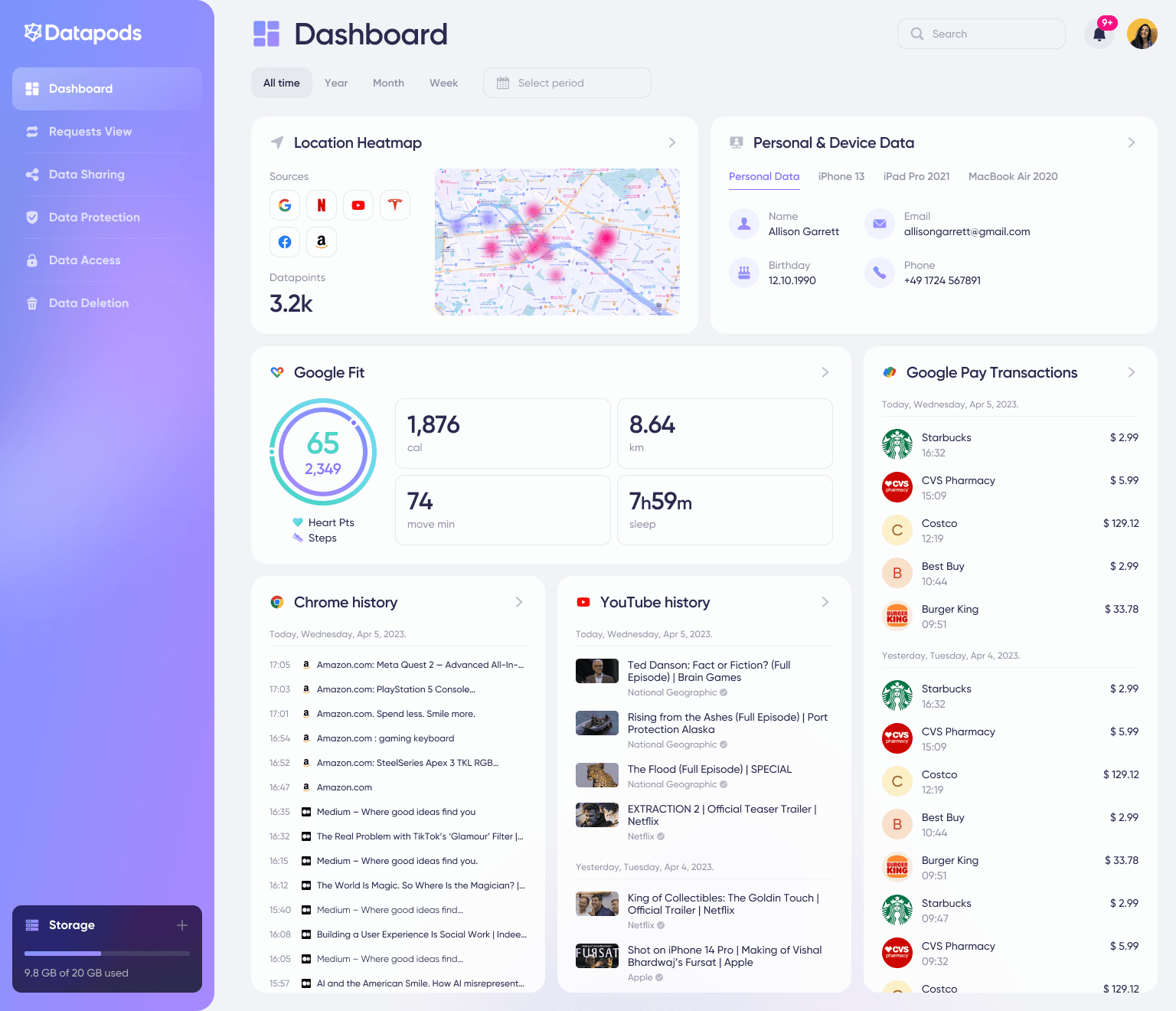Open the Data Protection sidebar section
1176x1011 pixels.
pos(93,217)
